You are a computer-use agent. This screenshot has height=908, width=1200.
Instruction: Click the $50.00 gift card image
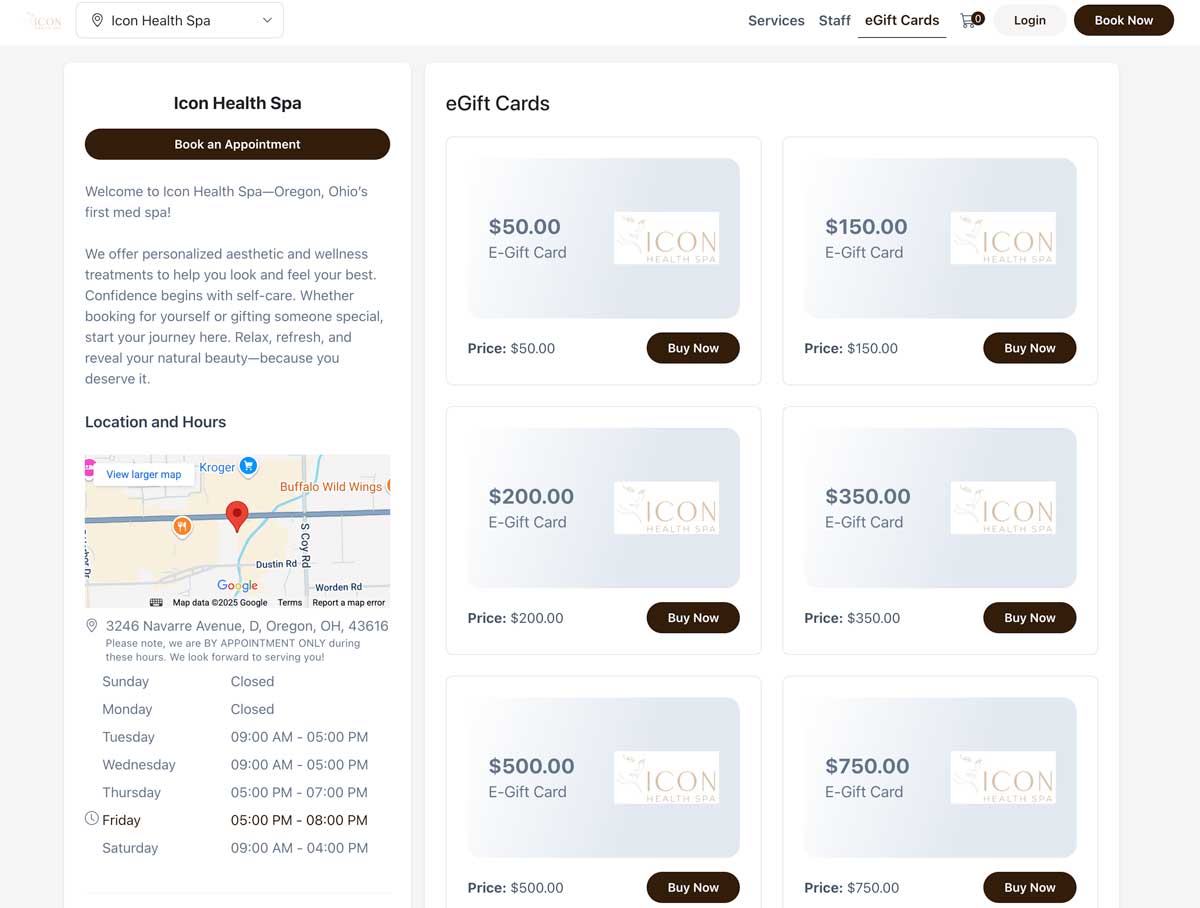pyautogui.click(x=604, y=238)
